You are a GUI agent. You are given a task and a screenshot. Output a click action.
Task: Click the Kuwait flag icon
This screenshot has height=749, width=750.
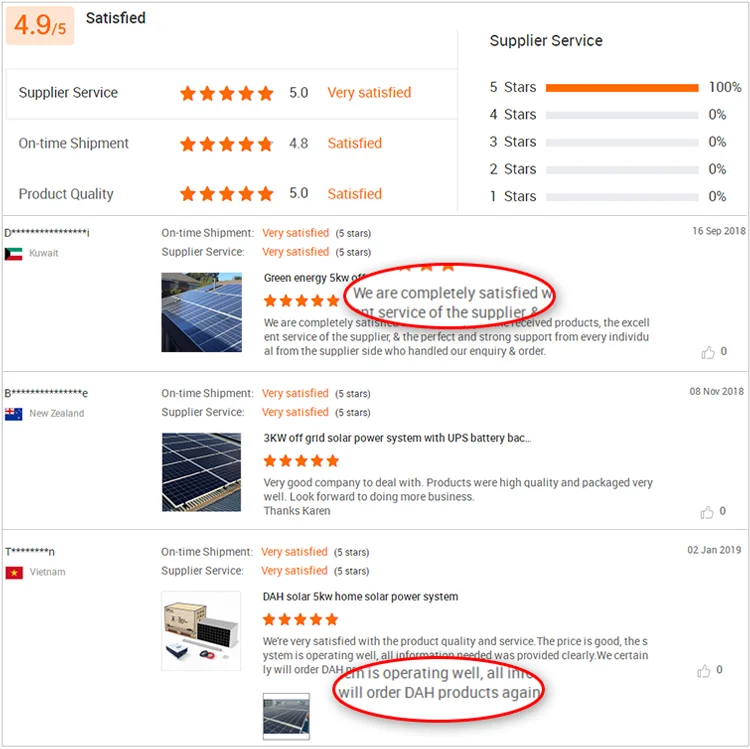pyautogui.click(x=14, y=254)
